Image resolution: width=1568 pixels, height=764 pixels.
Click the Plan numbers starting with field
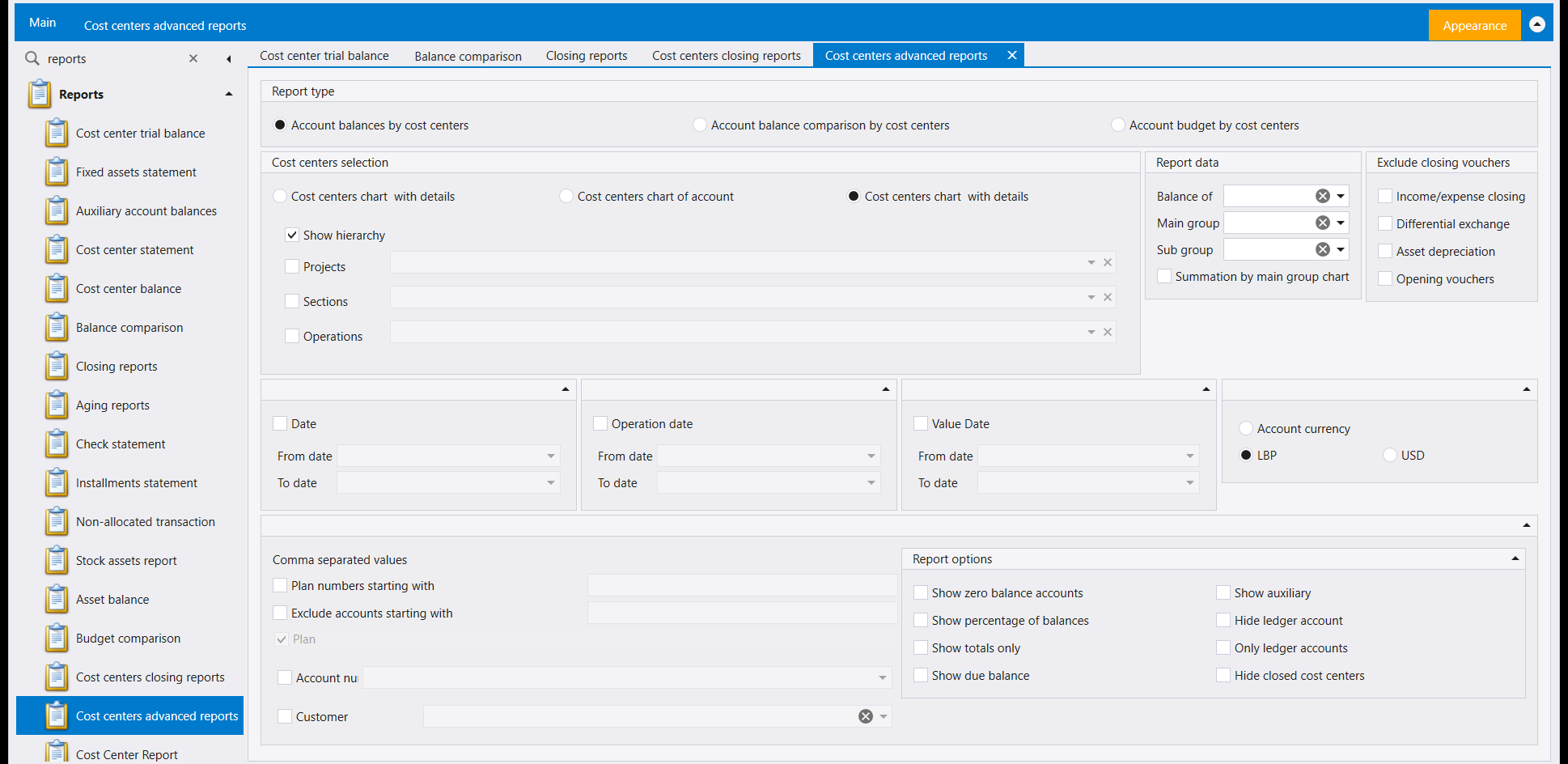[x=742, y=585]
